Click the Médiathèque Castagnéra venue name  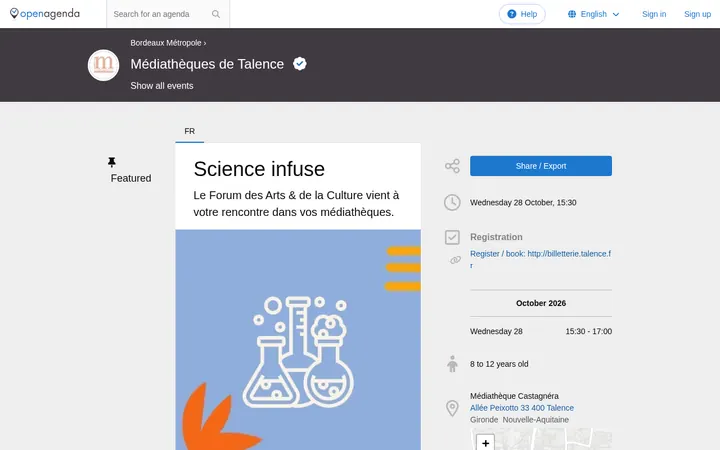[x=514, y=396]
